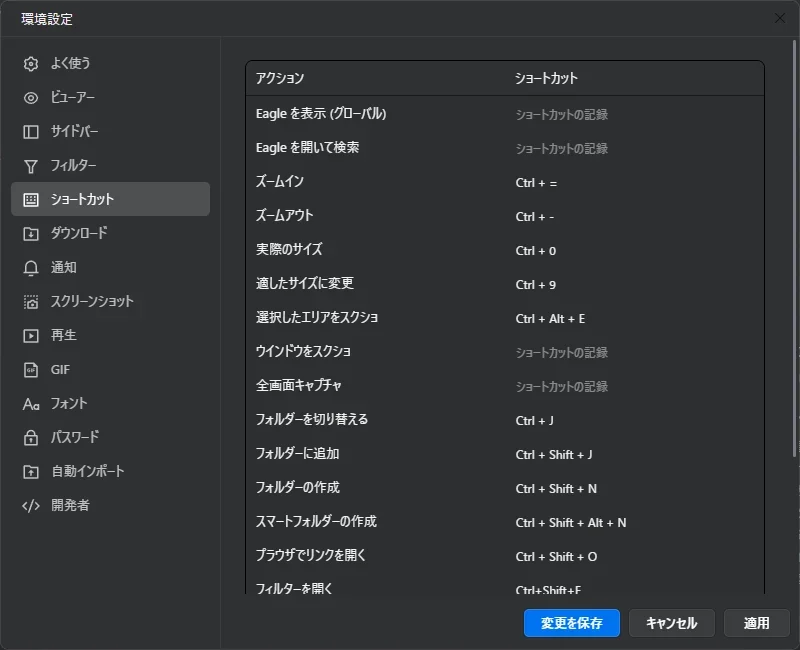Select the ズームイン action row label

[x=280, y=182]
